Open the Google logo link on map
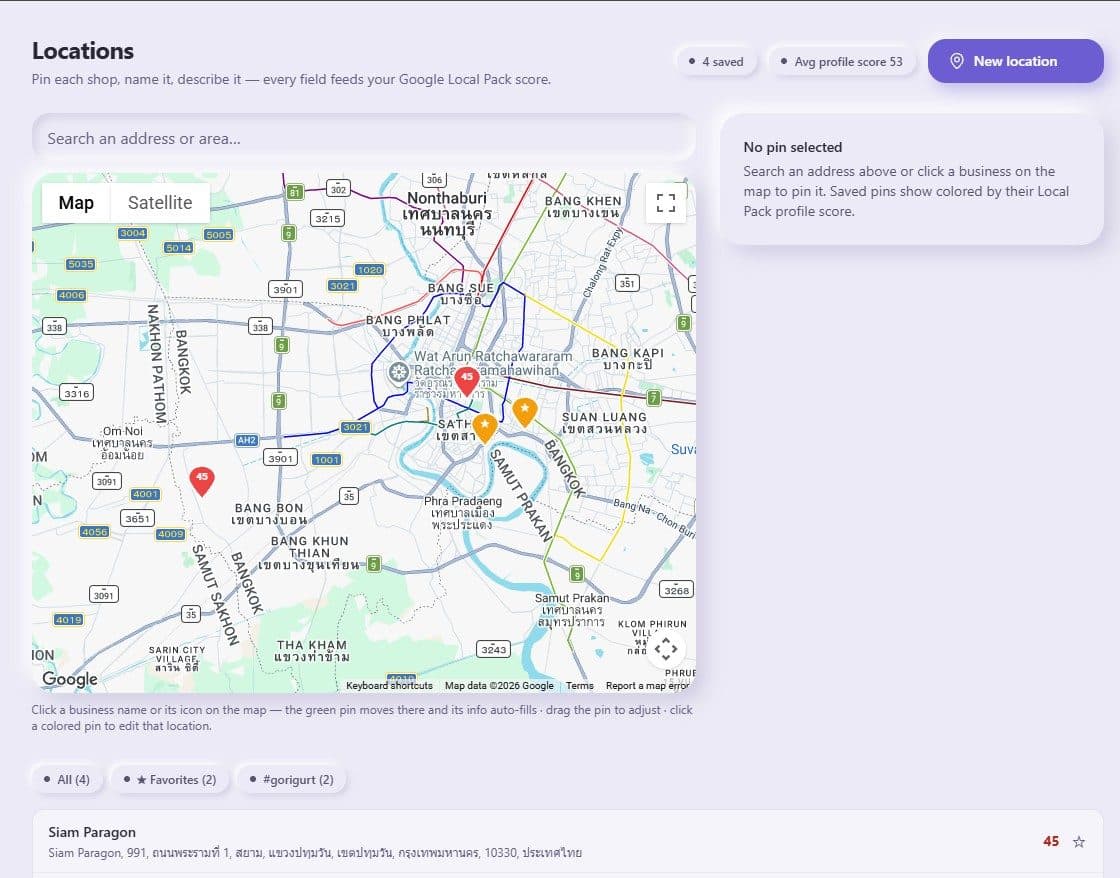Viewport: 1120px width, 878px height. pos(70,679)
